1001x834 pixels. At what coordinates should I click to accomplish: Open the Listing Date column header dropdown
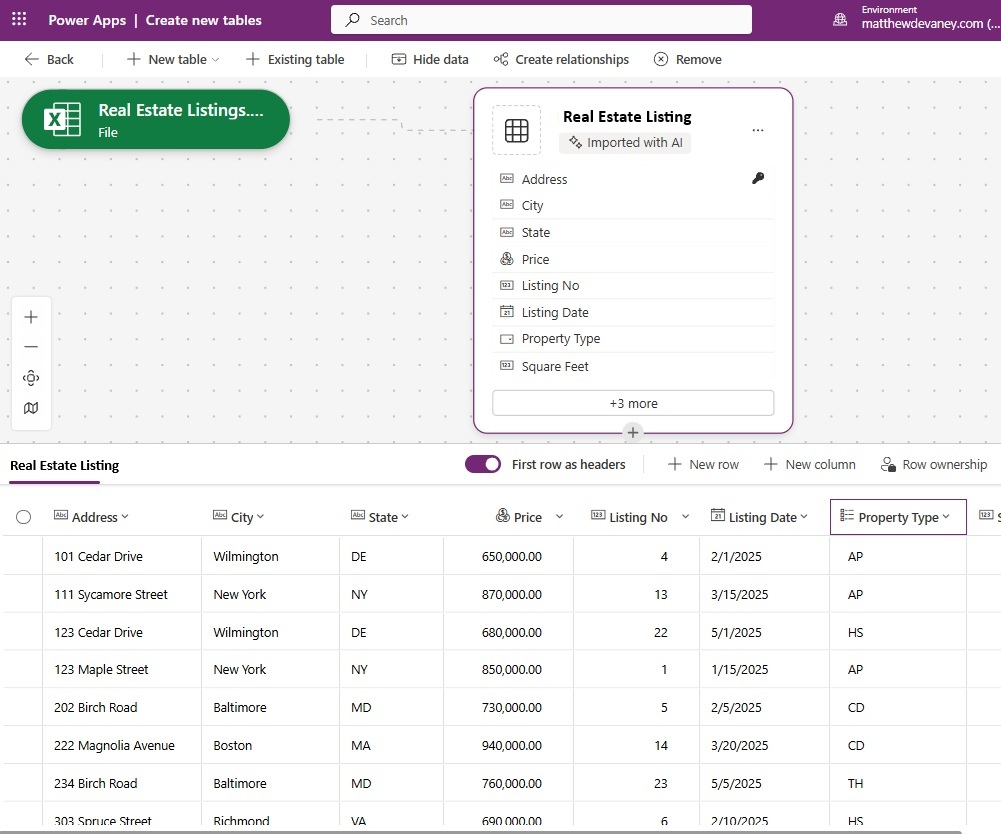click(804, 517)
